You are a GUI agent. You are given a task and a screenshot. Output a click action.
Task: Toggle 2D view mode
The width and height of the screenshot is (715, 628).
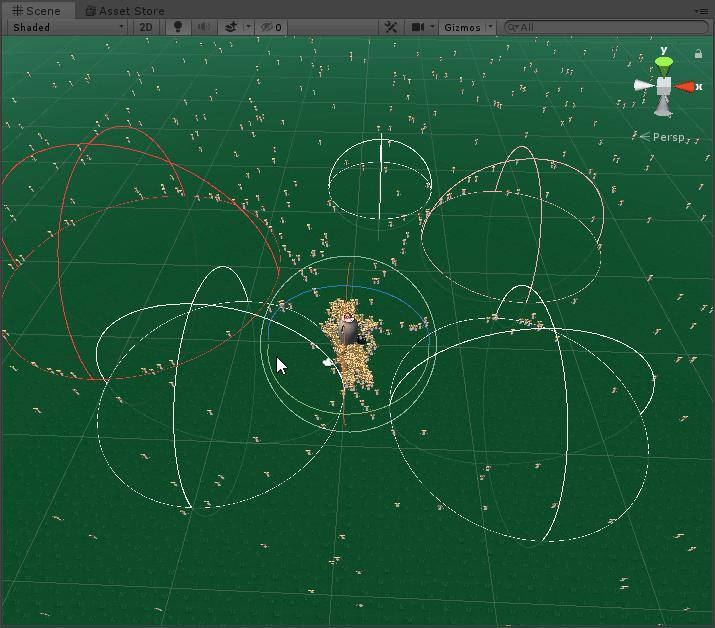point(146,27)
